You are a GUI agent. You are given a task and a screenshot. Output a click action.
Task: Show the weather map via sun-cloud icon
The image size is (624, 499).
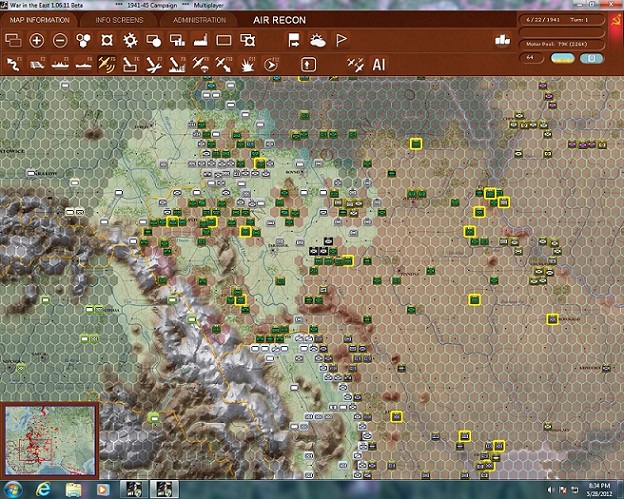point(318,40)
